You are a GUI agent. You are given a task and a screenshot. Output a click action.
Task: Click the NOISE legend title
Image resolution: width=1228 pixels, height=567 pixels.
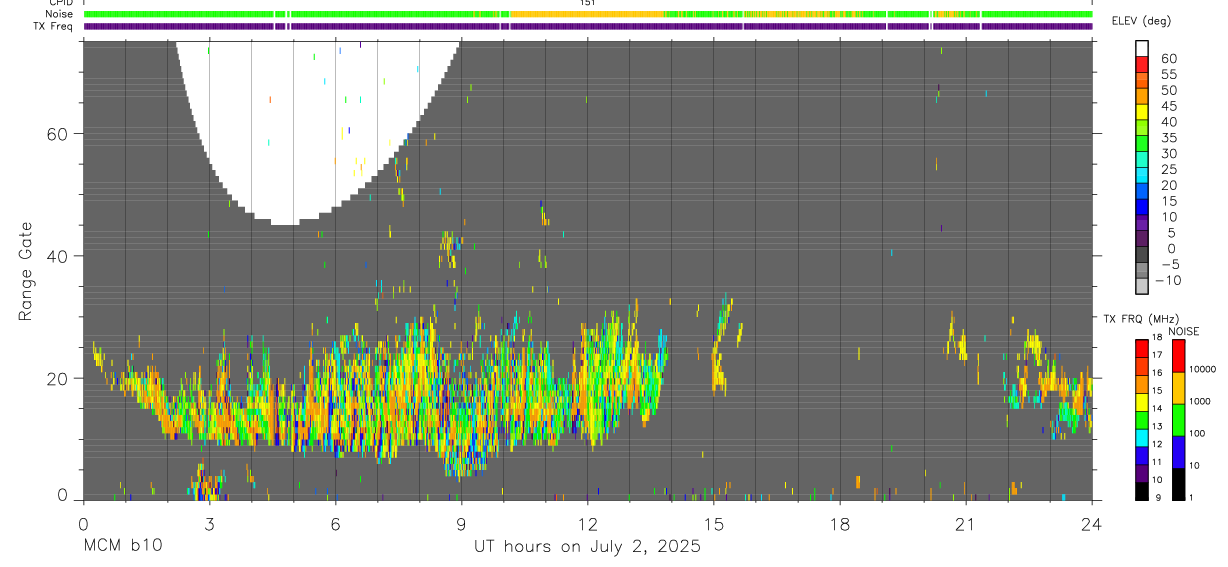[x=1182, y=331]
